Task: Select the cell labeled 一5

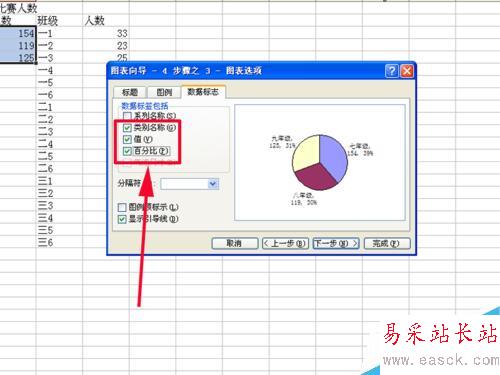Action: pyautogui.click(x=59, y=83)
